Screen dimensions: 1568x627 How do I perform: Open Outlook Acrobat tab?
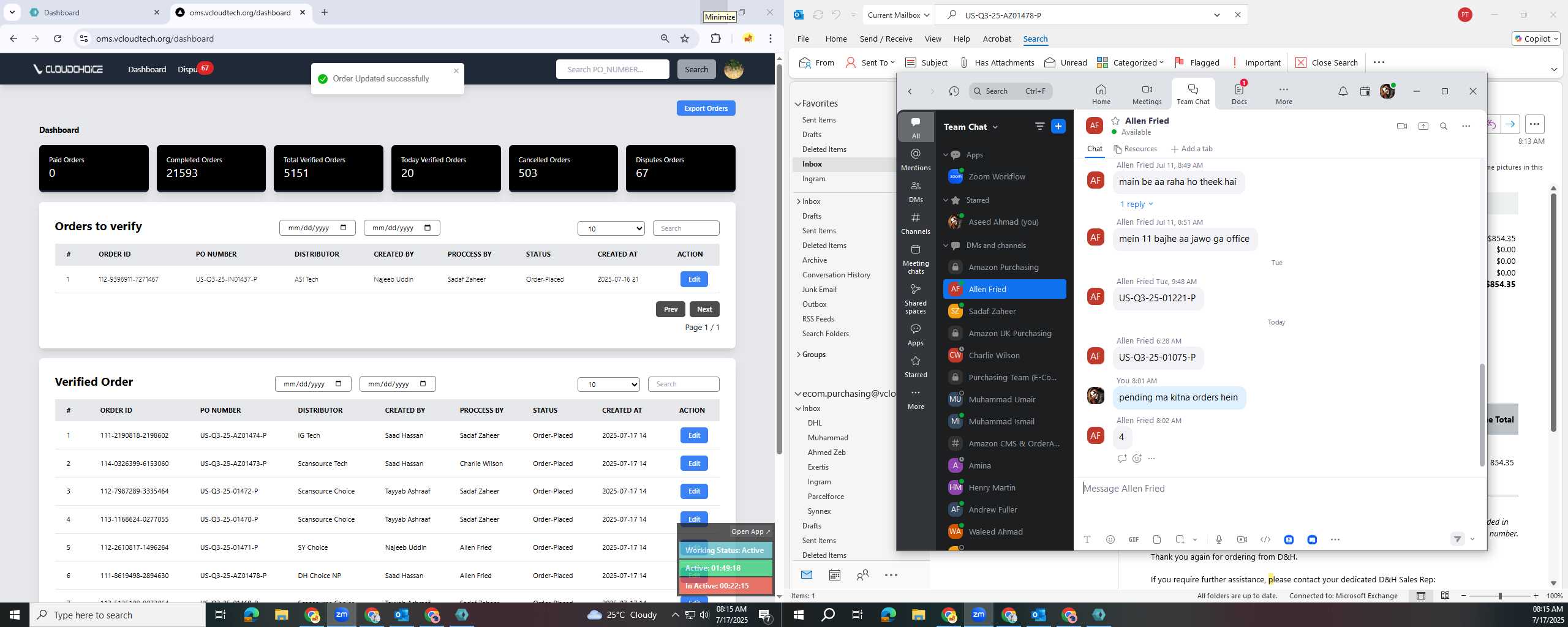pyautogui.click(x=997, y=39)
